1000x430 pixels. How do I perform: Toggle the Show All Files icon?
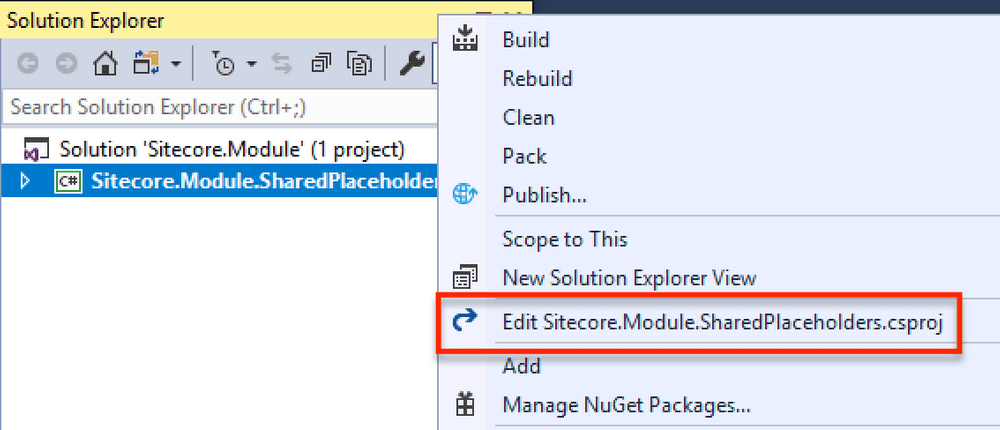pyautogui.click(x=359, y=65)
